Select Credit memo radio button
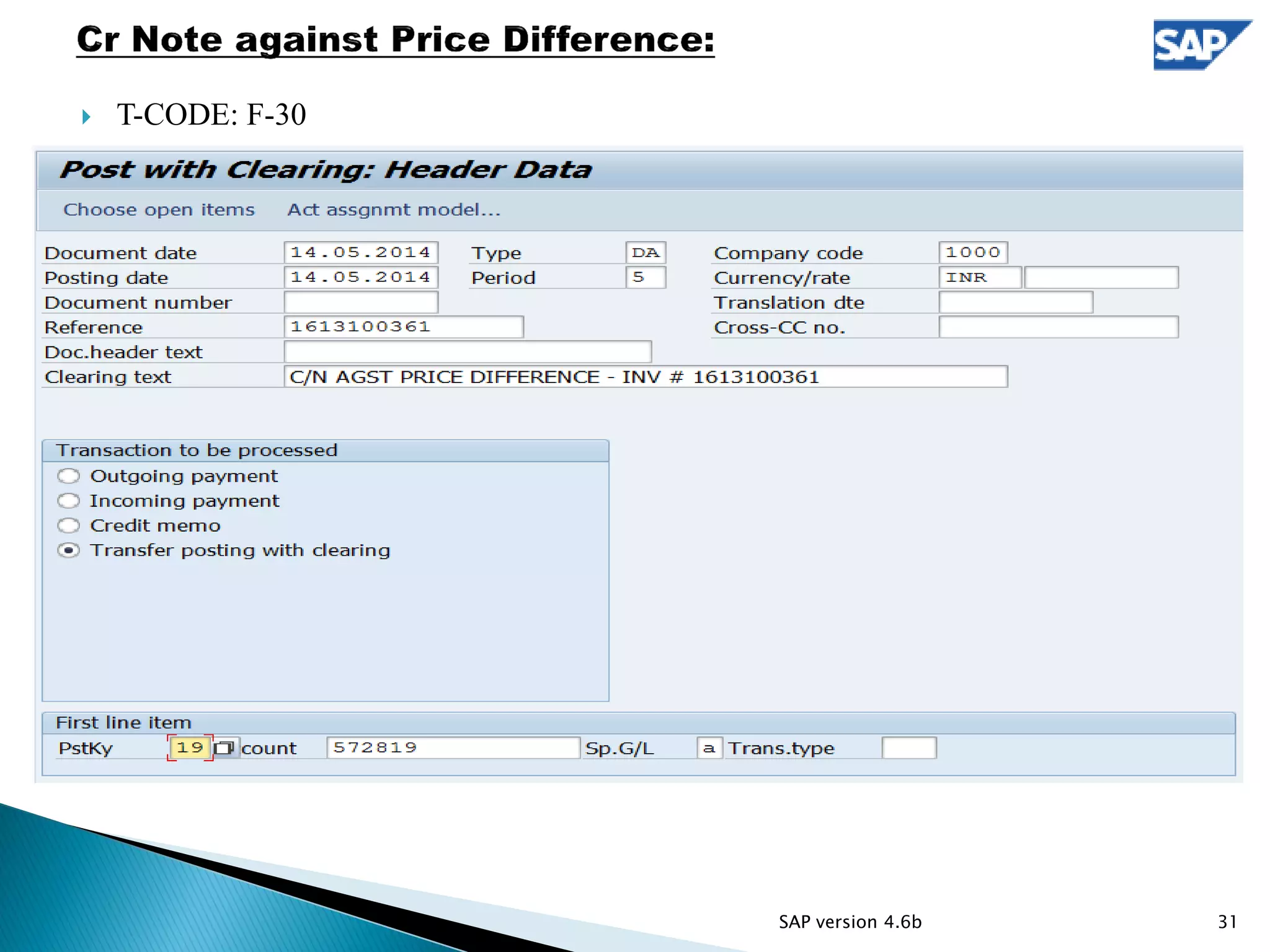Viewport: 1270px width, 952px height. [x=69, y=526]
